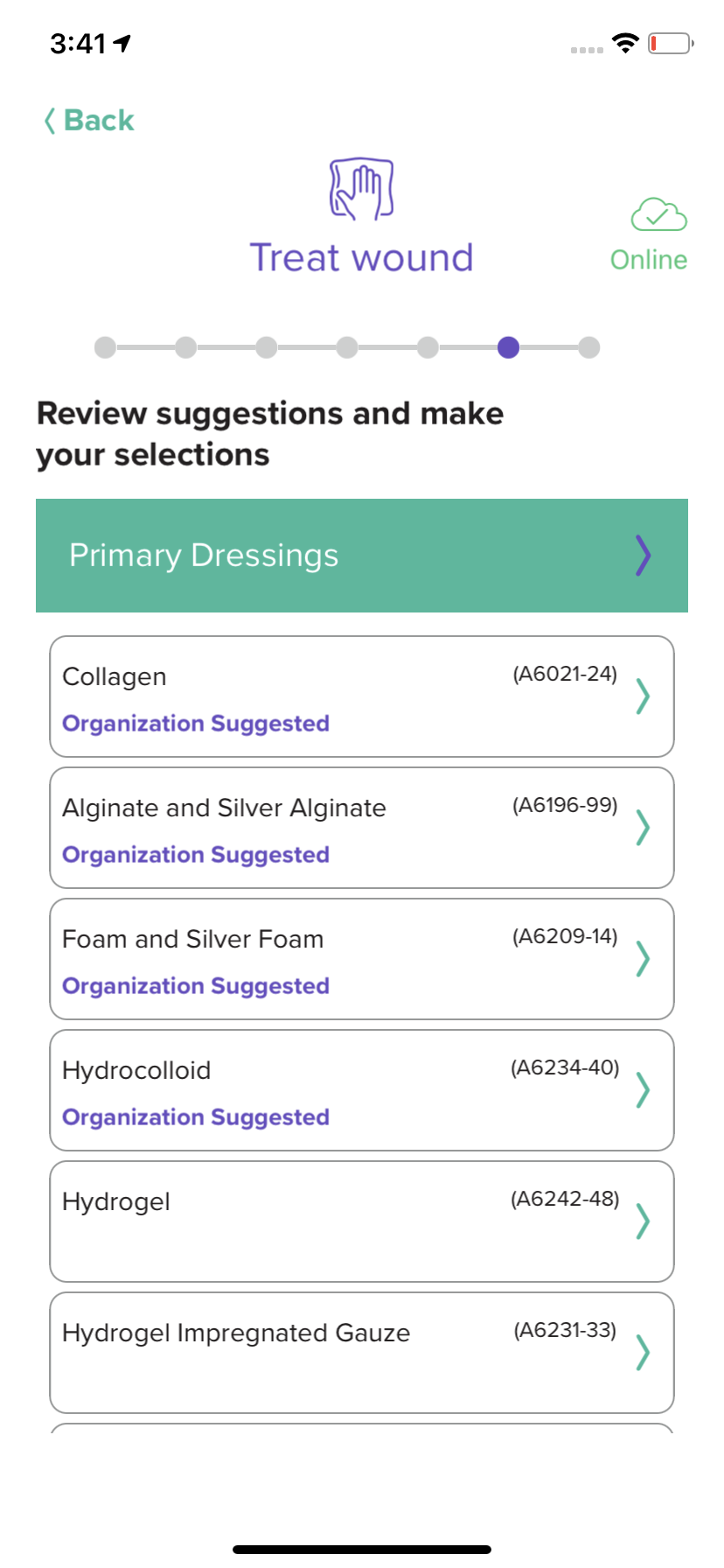
Task: Open the Collagen row chevron
Action: coord(643,696)
